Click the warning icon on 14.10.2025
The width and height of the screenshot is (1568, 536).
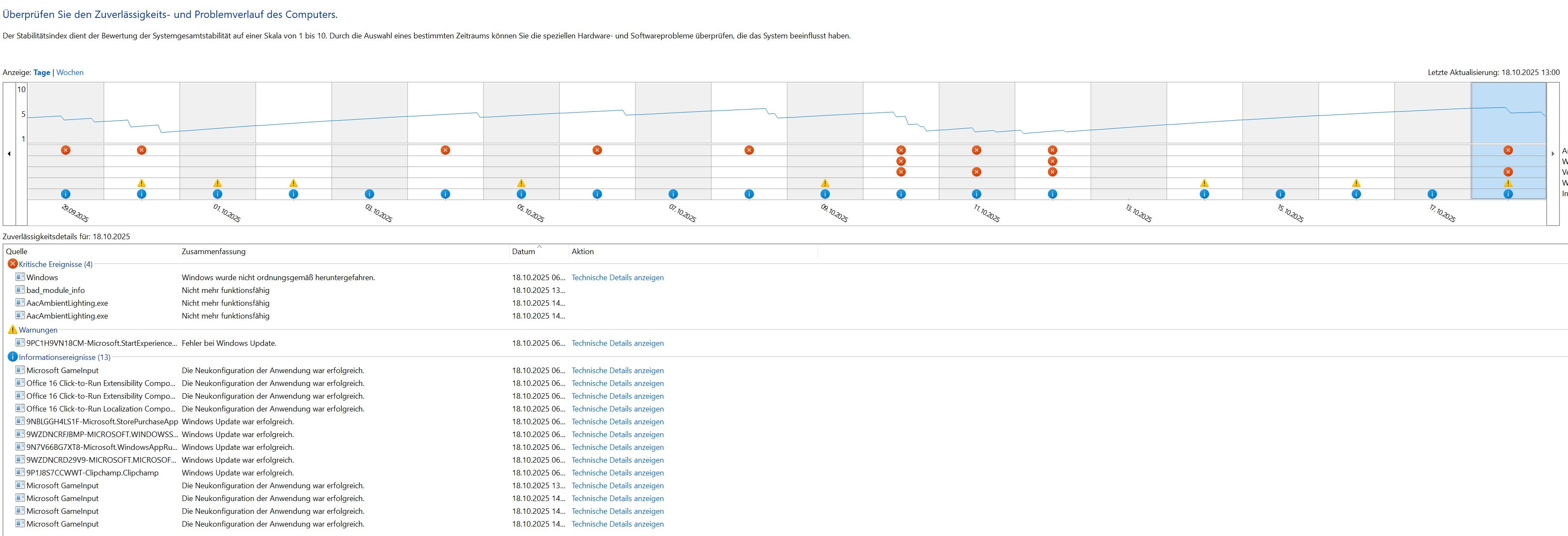click(x=1204, y=183)
